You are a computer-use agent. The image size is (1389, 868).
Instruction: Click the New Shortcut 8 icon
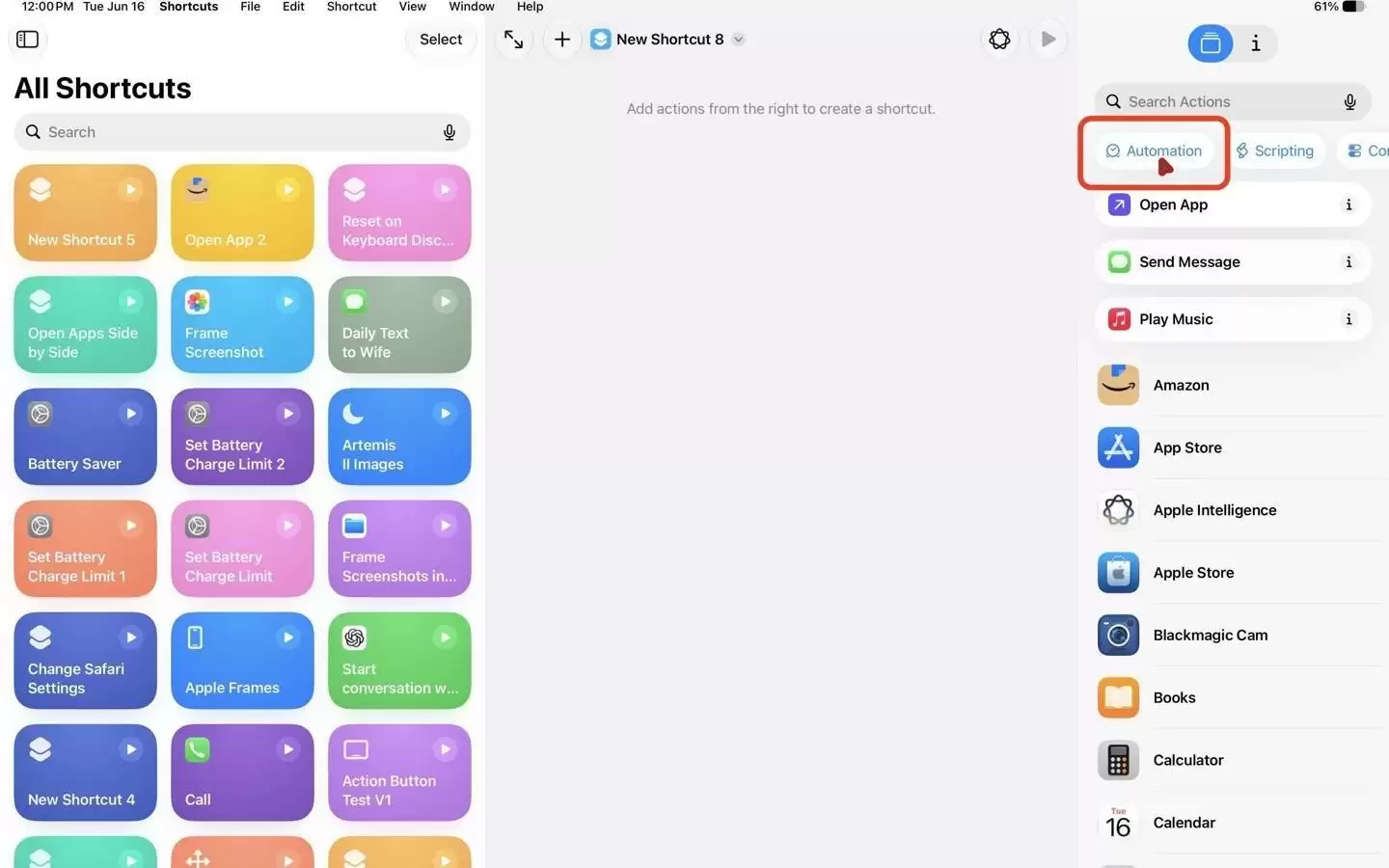tap(601, 40)
